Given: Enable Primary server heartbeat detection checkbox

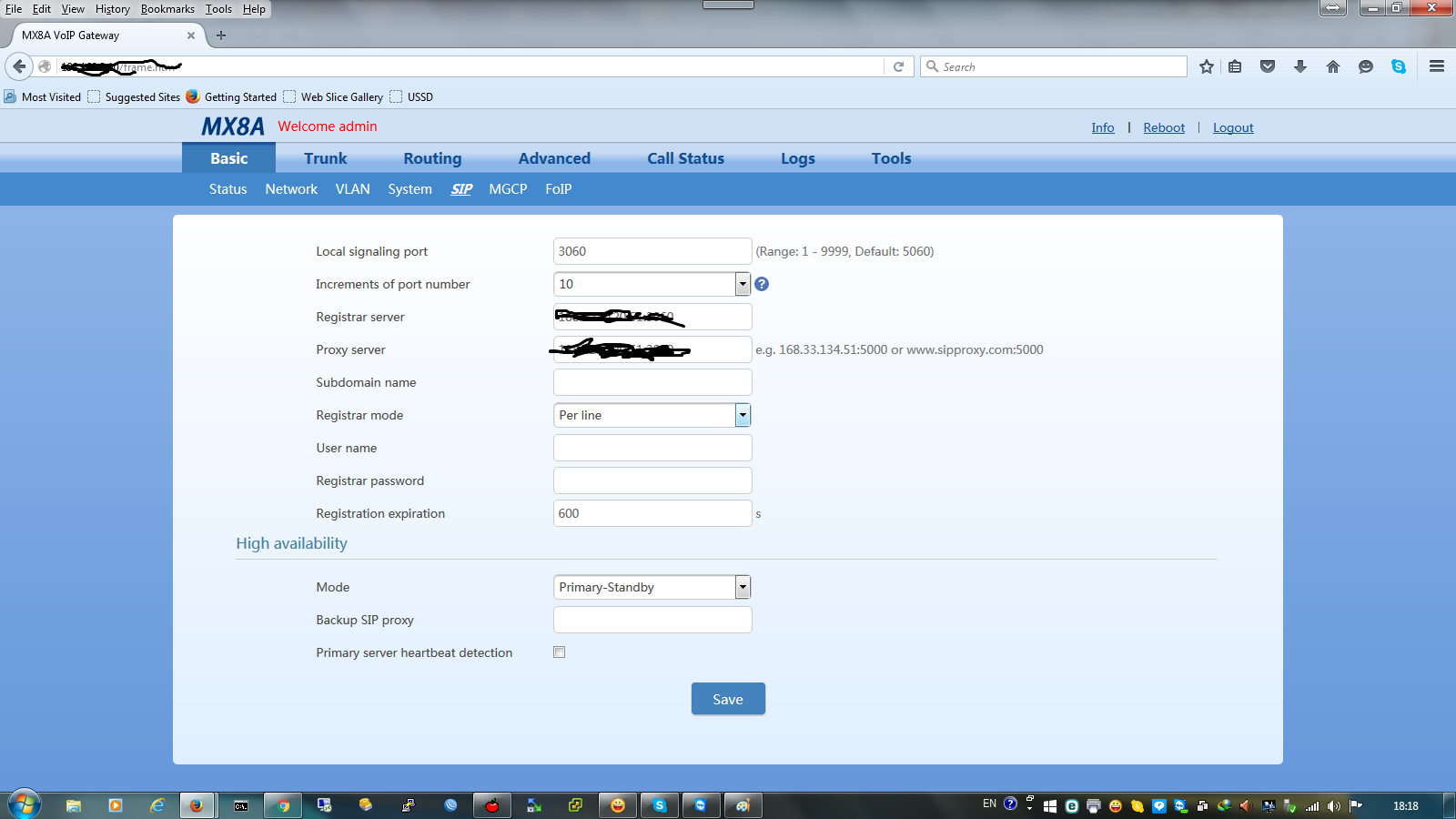Looking at the screenshot, I should (560, 652).
